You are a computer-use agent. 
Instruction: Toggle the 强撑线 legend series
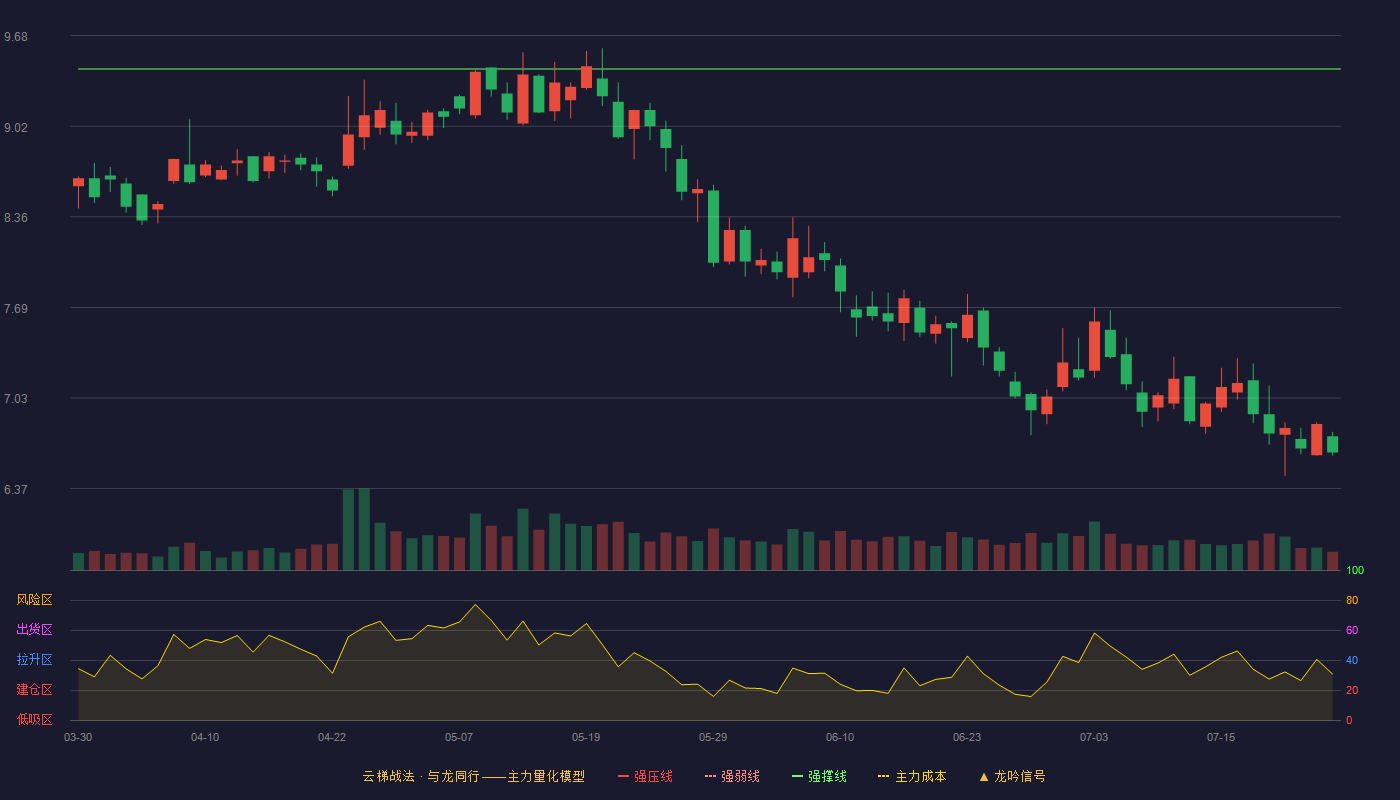pyautogui.click(x=819, y=776)
